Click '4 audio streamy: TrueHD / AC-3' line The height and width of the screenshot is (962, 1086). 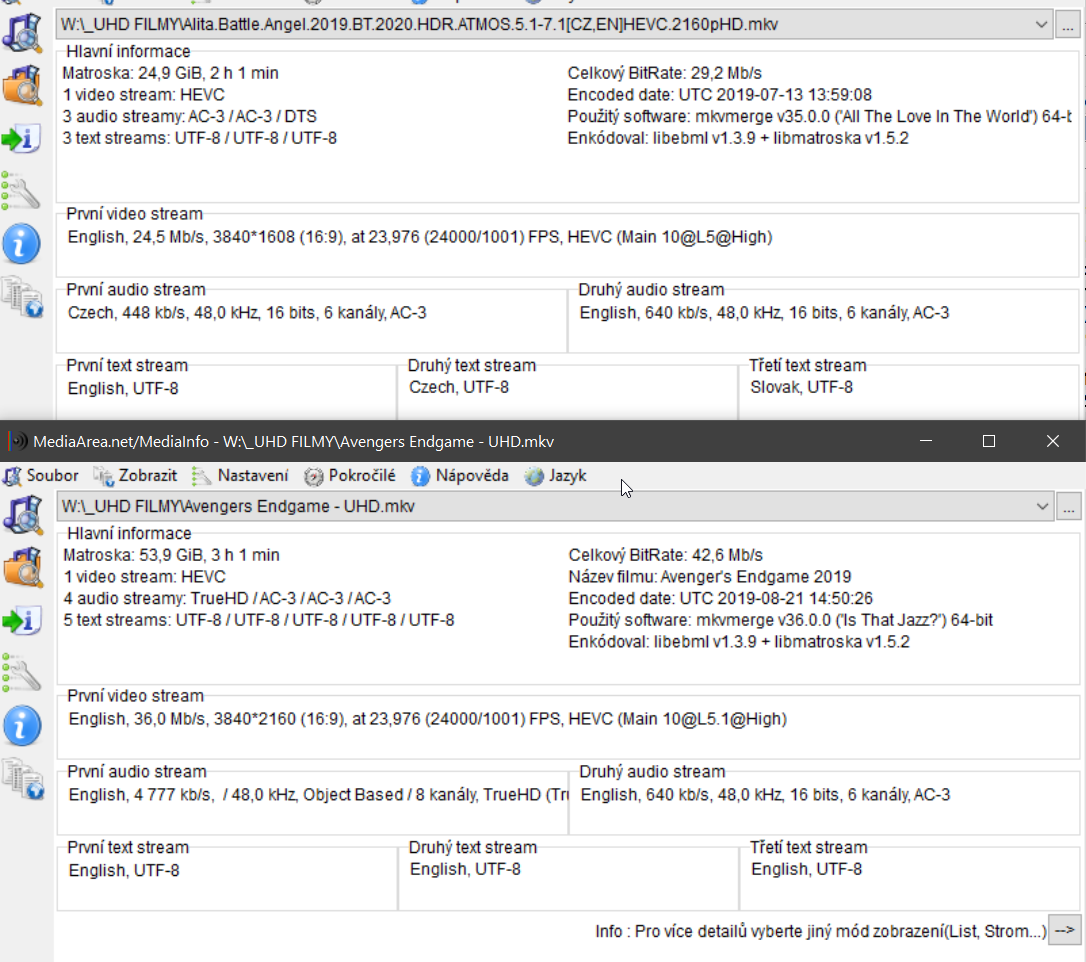coord(227,598)
